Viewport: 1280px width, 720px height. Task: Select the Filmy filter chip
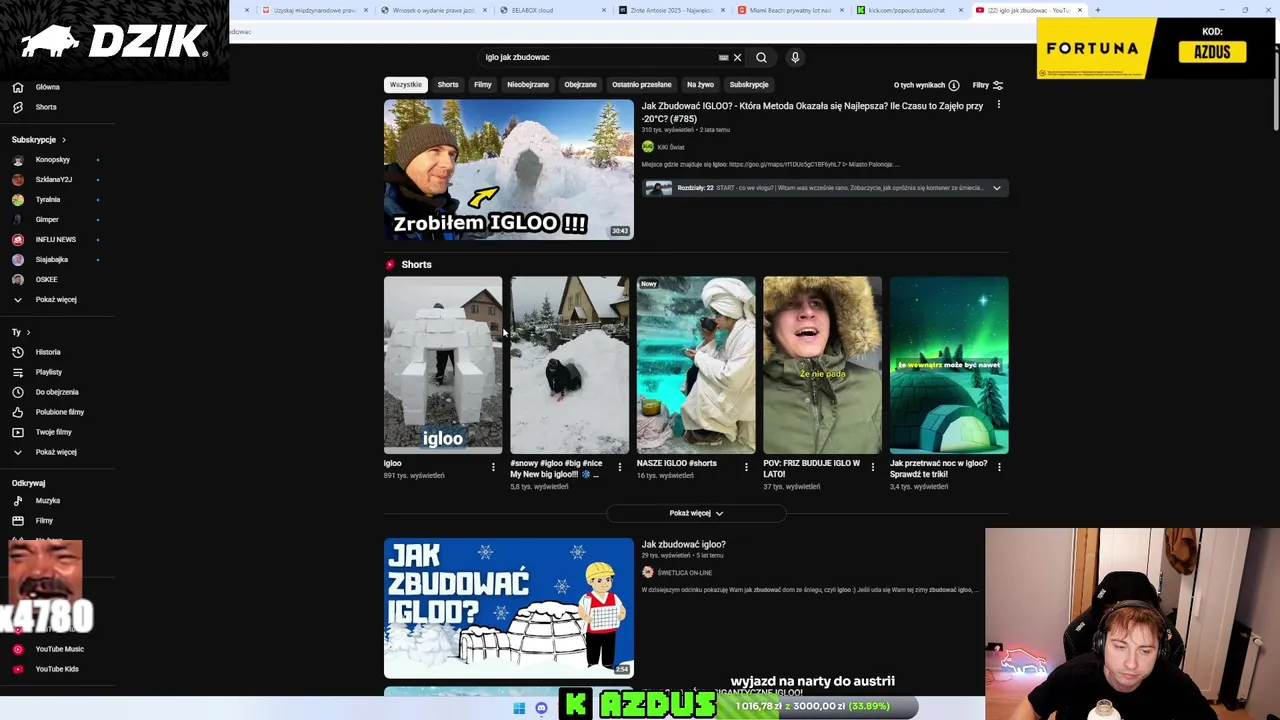pyautogui.click(x=483, y=85)
